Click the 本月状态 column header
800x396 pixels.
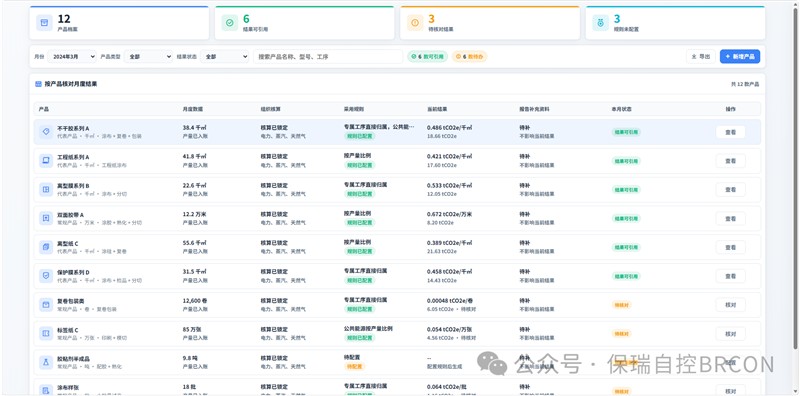point(621,109)
